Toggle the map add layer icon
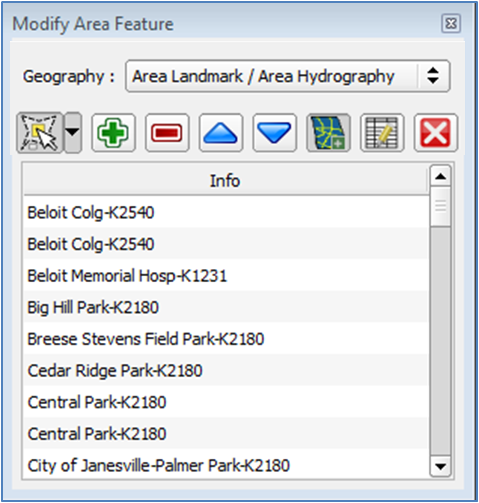479x503 pixels. click(328, 133)
